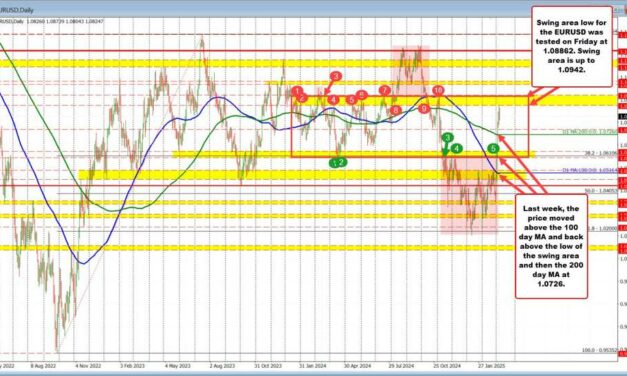
Task: Select the 50.0 Fibonacci level label
Action: [601, 191]
